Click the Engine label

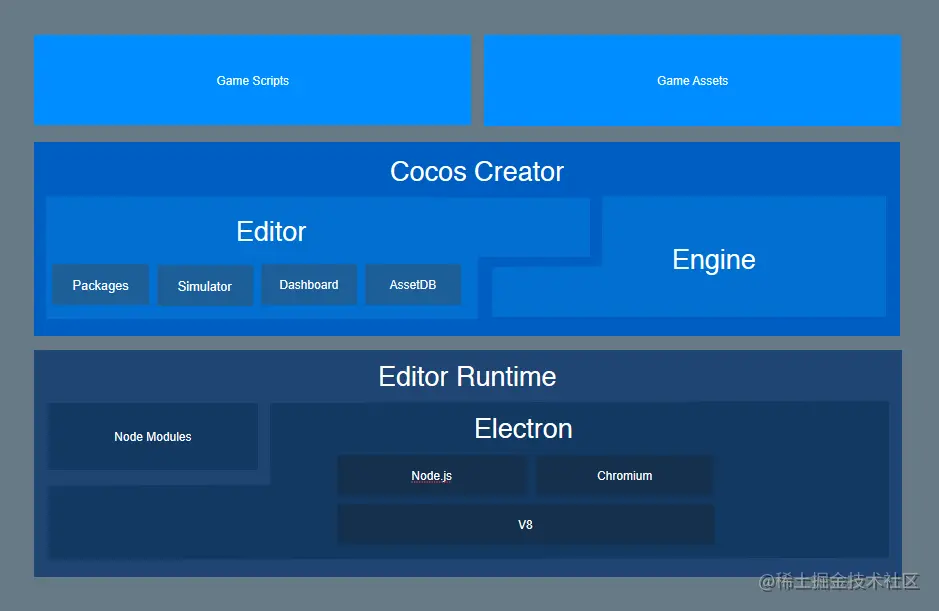714,260
